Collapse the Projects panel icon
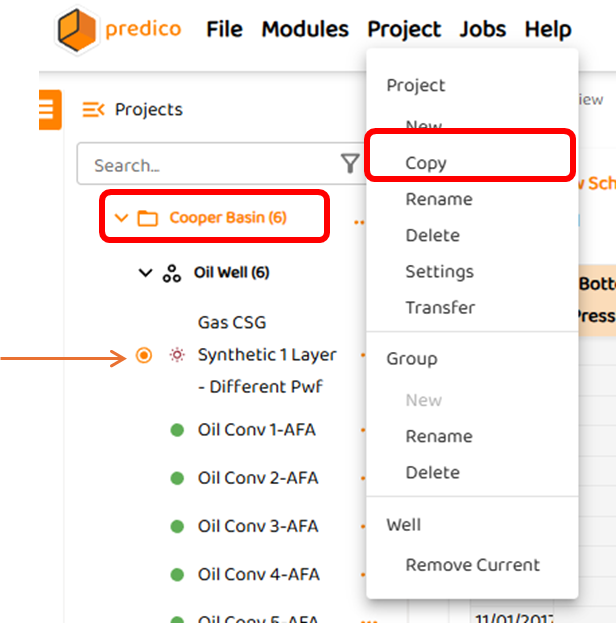616x623 pixels. click(94, 110)
